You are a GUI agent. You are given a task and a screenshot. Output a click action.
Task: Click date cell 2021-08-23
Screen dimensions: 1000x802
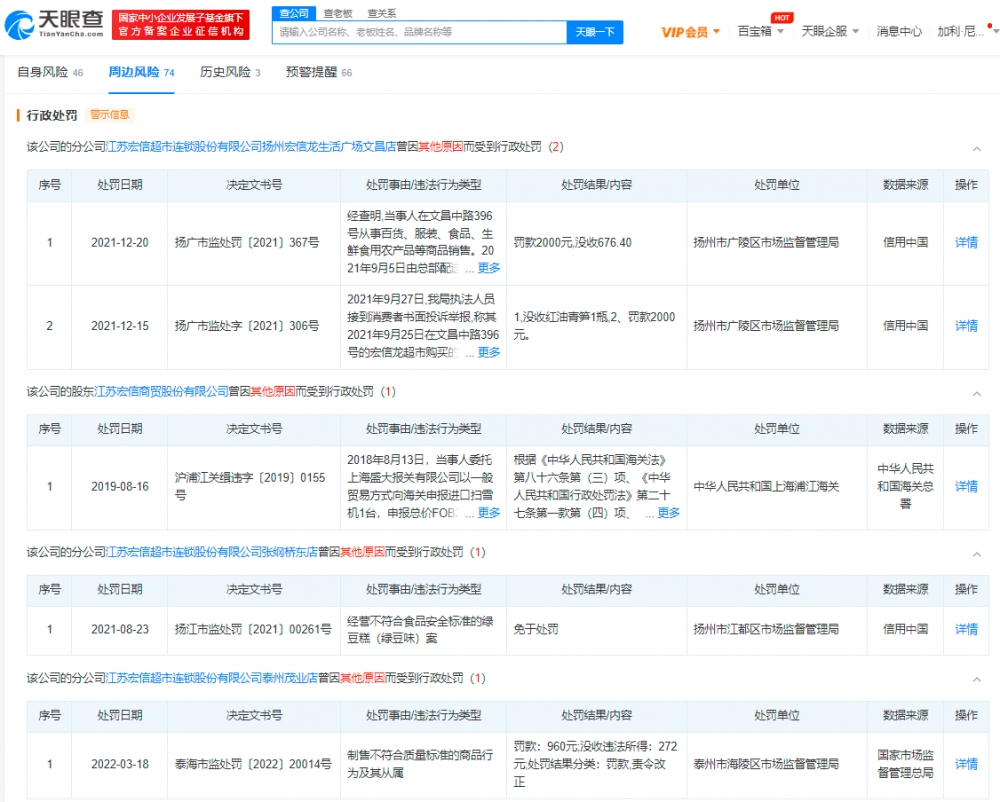pos(119,629)
